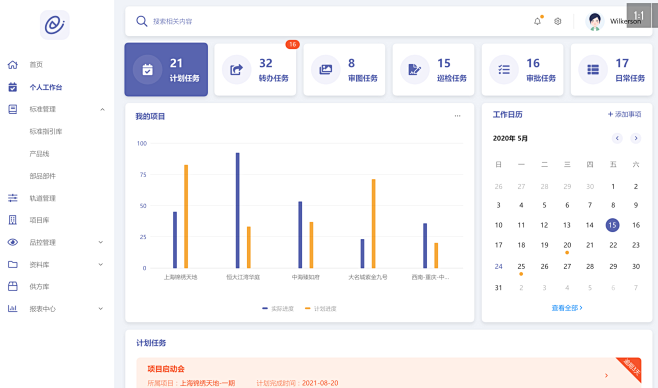Toggle 计划进度 legend series
Viewport: 658px width, 388px height.
click(x=321, y=309)
